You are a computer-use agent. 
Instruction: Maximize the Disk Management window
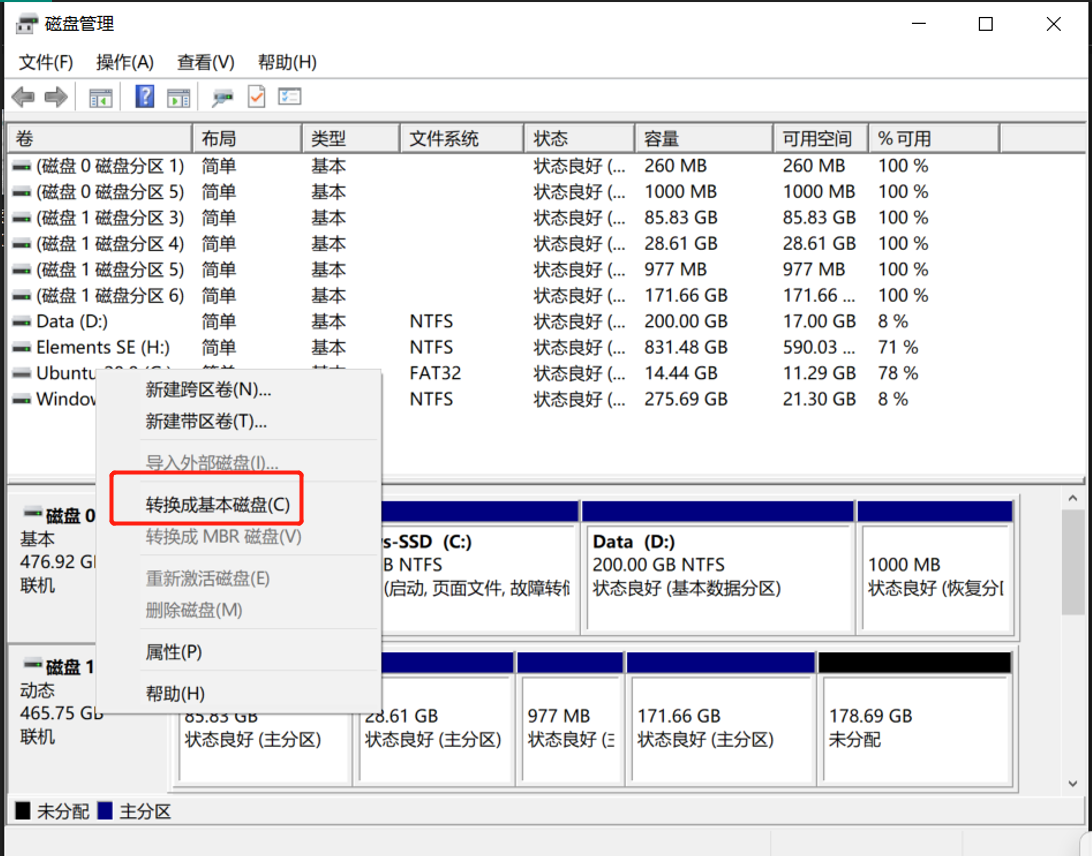click(x=985, y=24)
